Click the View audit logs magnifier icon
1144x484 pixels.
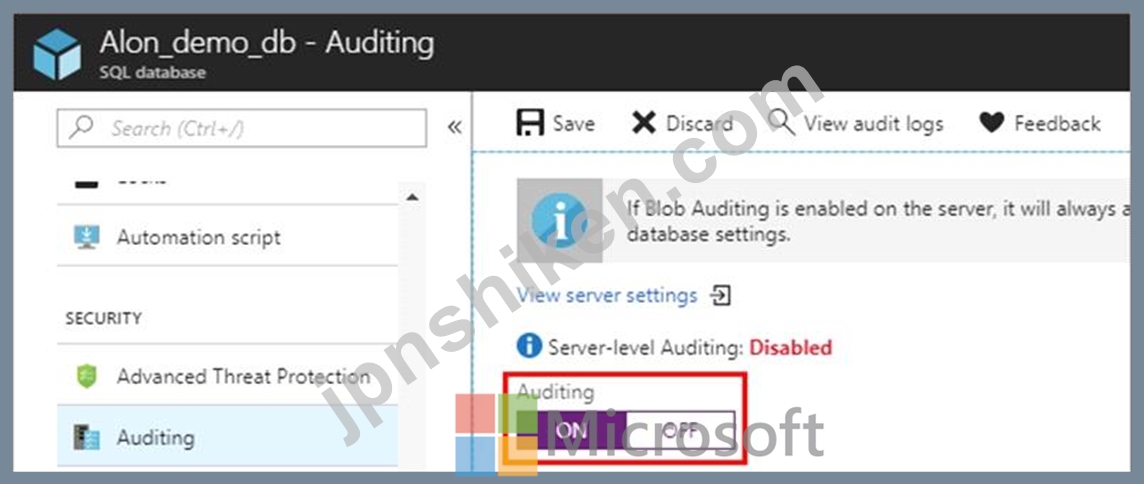(781, 123)
